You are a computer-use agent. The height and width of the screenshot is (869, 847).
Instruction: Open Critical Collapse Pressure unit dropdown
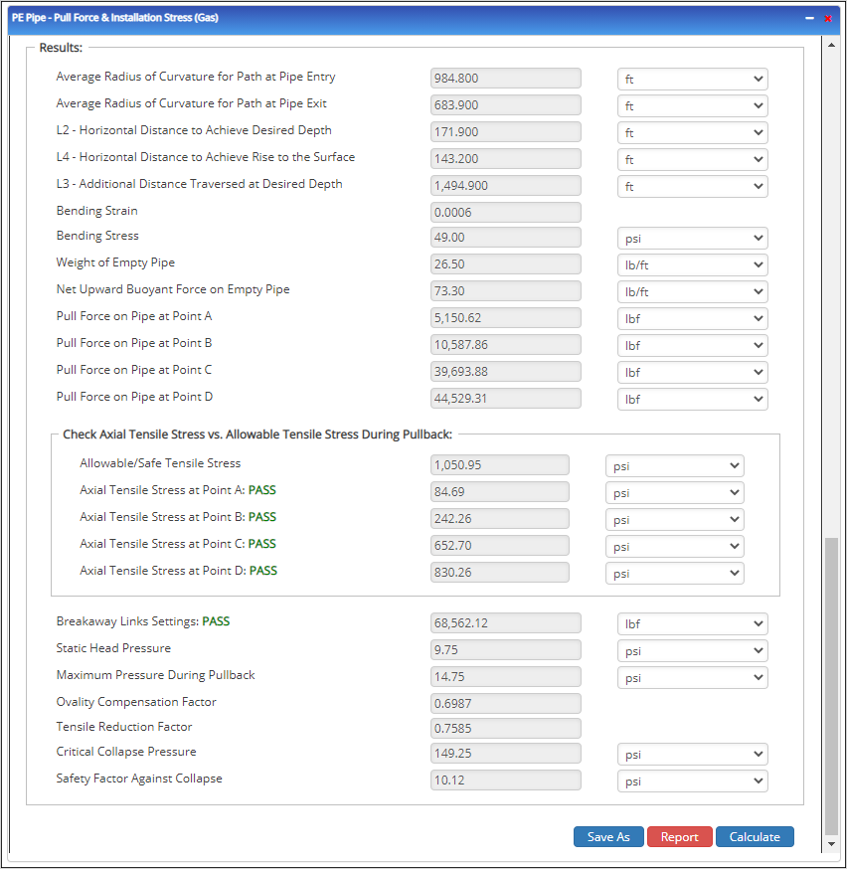click(692, 754)
